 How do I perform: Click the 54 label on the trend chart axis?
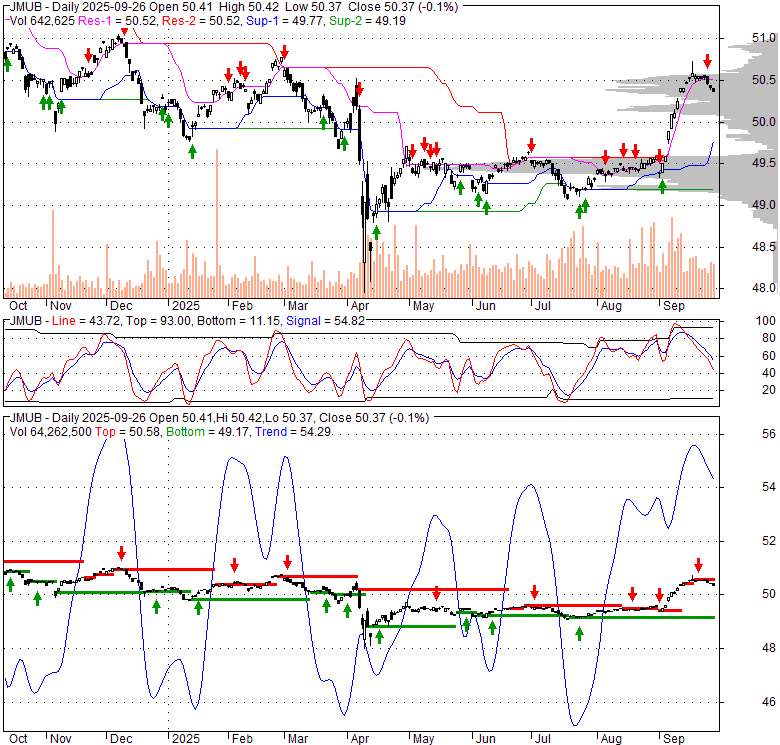pos(769,487)
